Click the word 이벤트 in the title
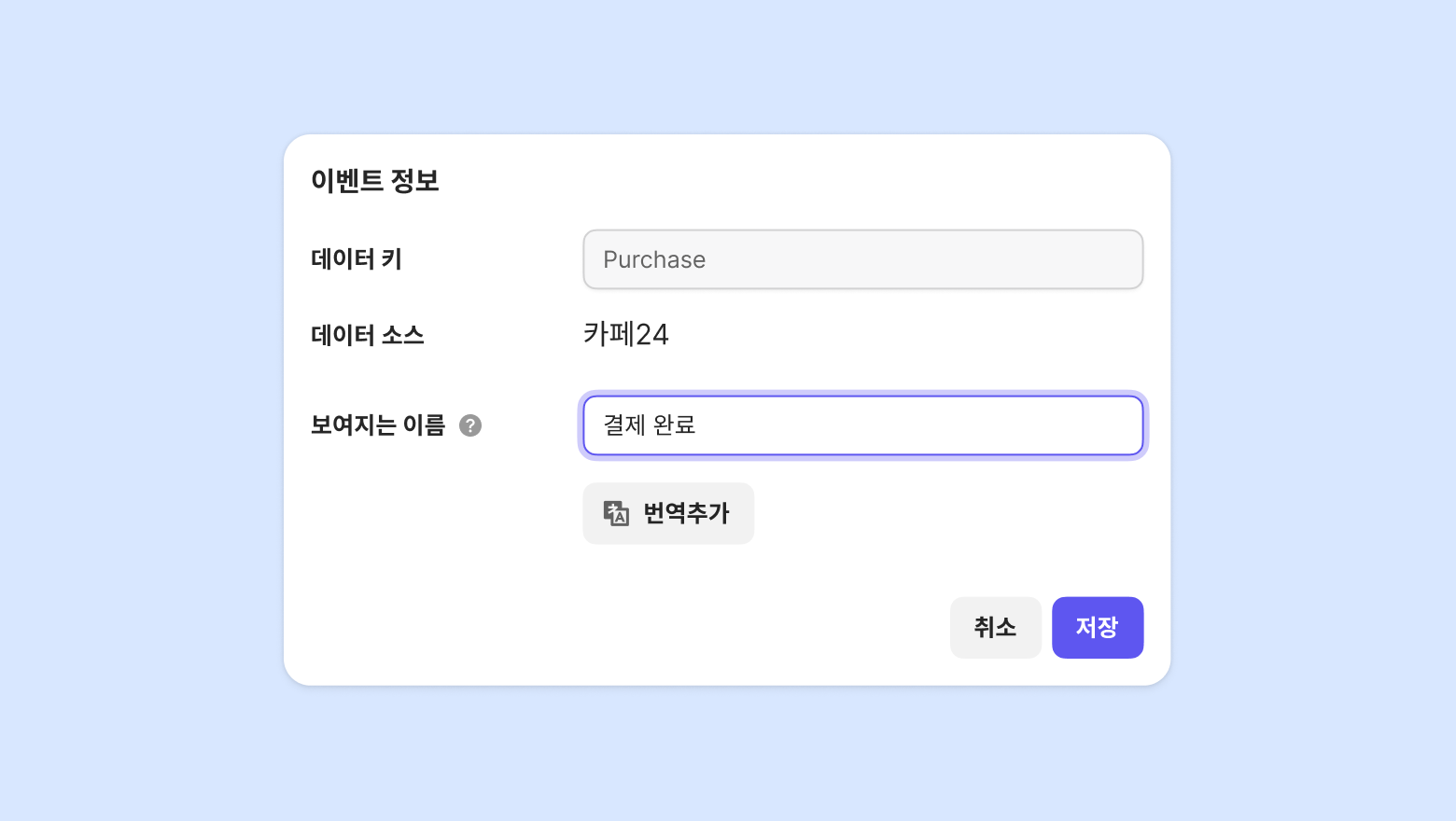This screenshot has height=821, width=1456. (347, 181)
